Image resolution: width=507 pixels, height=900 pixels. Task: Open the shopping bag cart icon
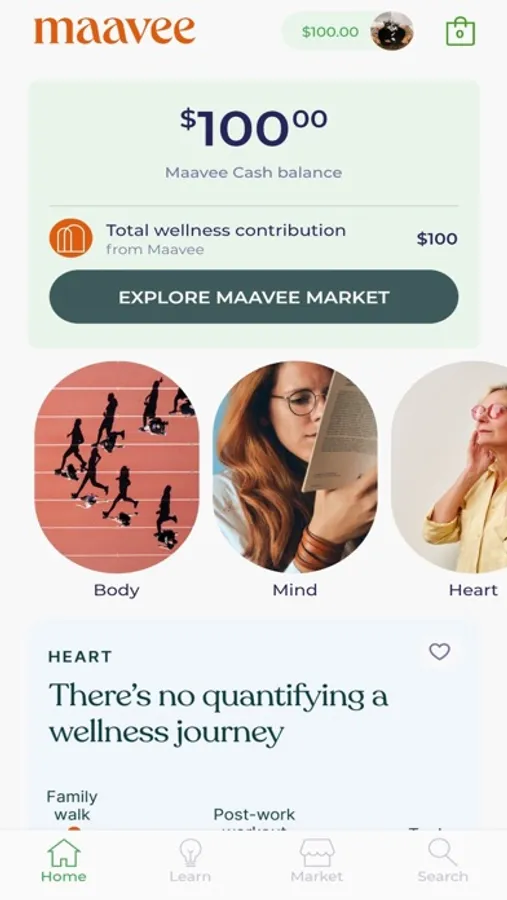coord(460,31)
